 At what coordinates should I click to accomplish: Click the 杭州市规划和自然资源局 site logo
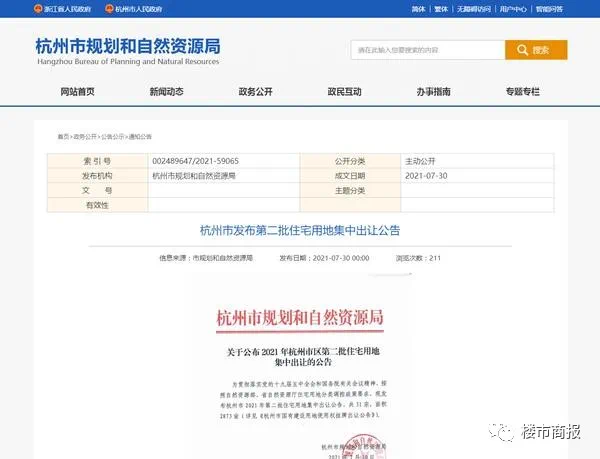pyautogui.click(x=128, y=51)
